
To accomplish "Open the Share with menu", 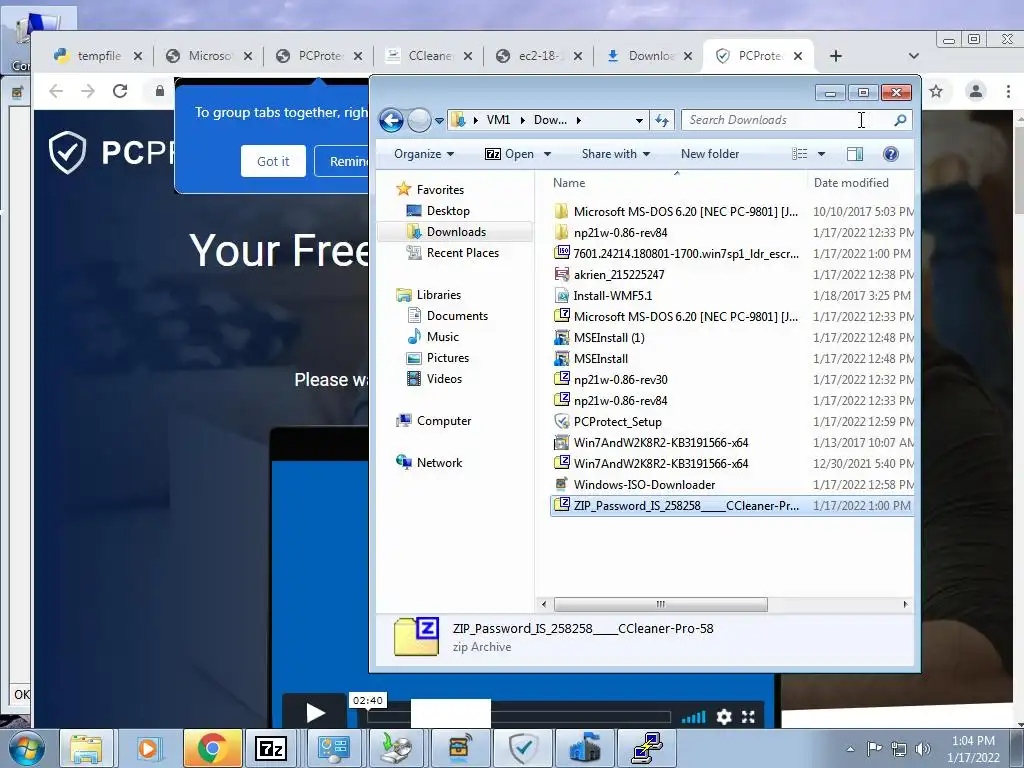I will (x=616, y=154).
